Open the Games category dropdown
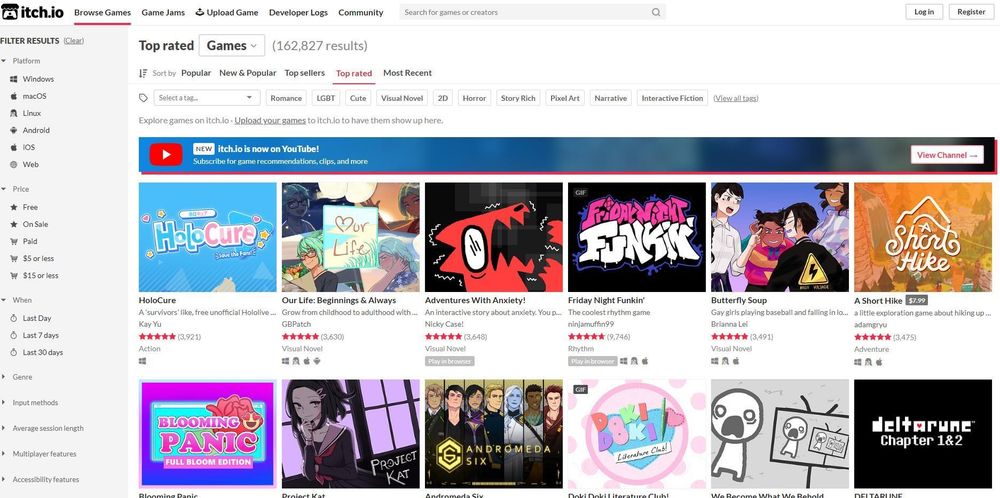Viewport: 1000px width, 498px height. coord(232,45)
